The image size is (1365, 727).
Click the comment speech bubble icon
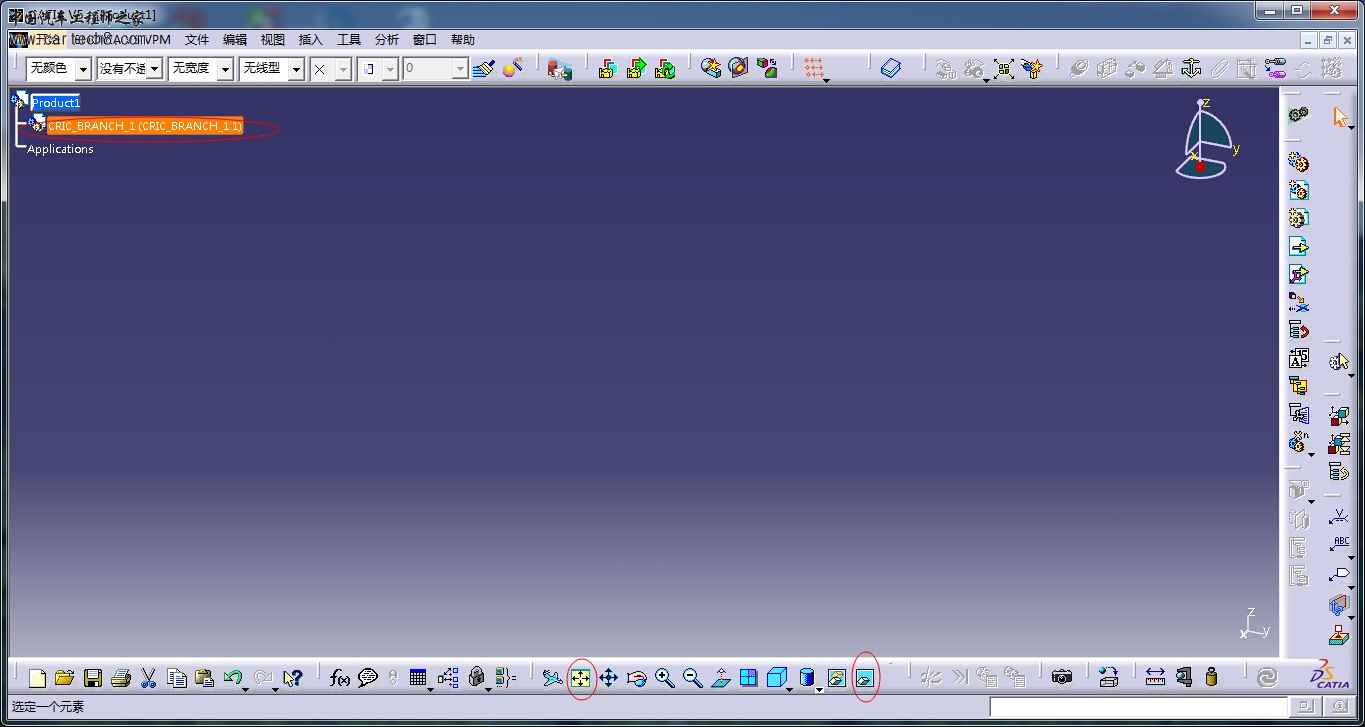point(368,678)
